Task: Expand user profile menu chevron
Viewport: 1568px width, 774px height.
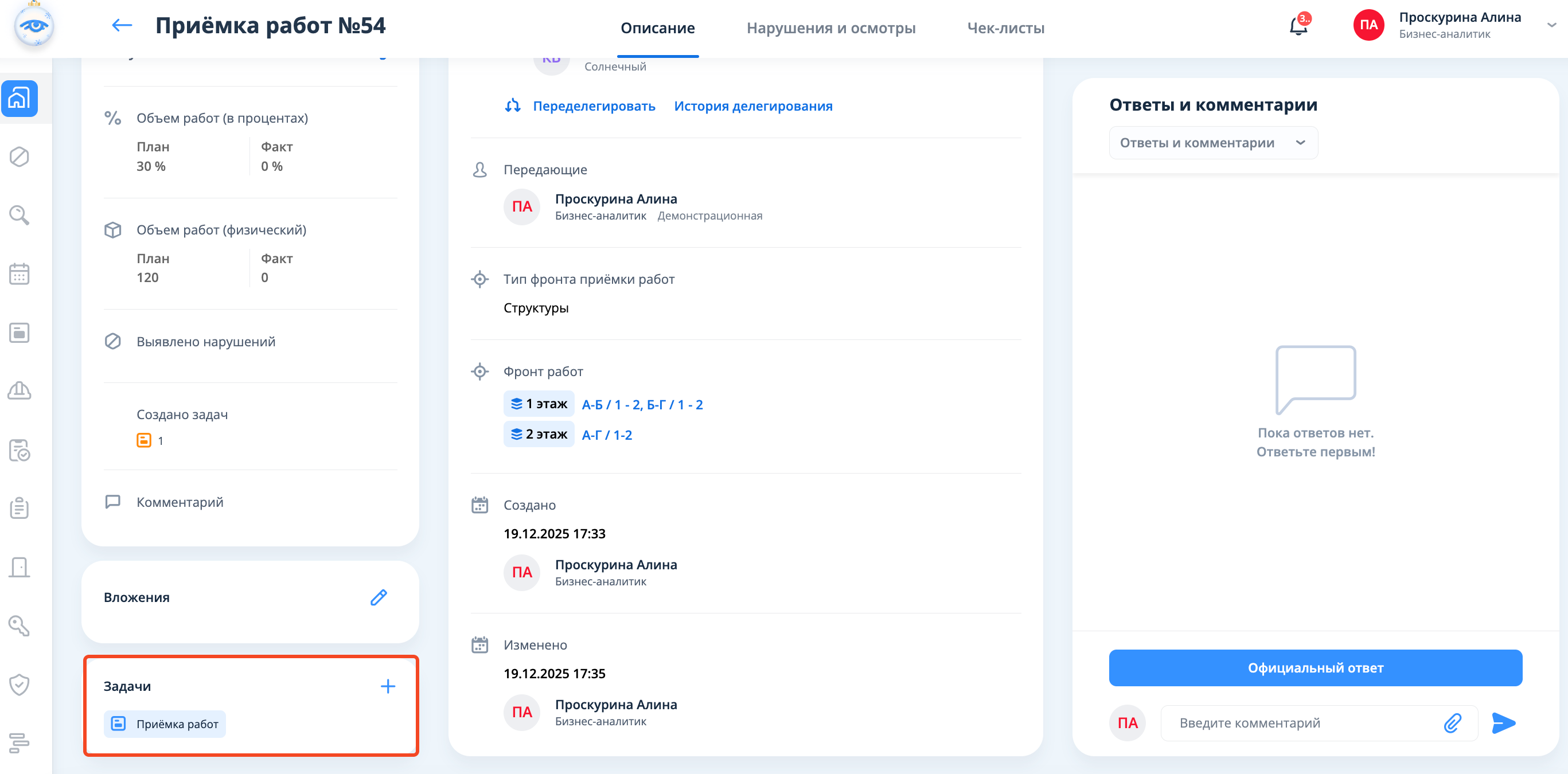Action: [x=1551, y=26]
